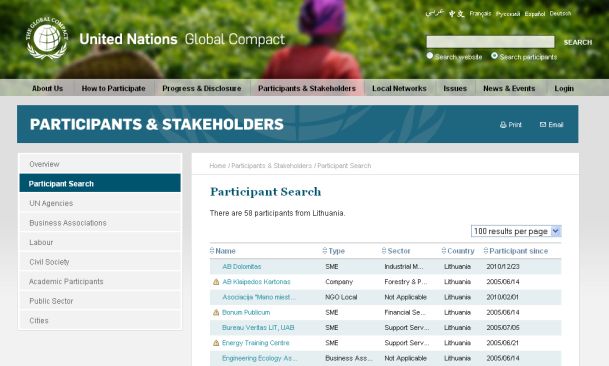Click warning icon beside Energy Training Centre
The image size is (609, 366).
(216, 343)
